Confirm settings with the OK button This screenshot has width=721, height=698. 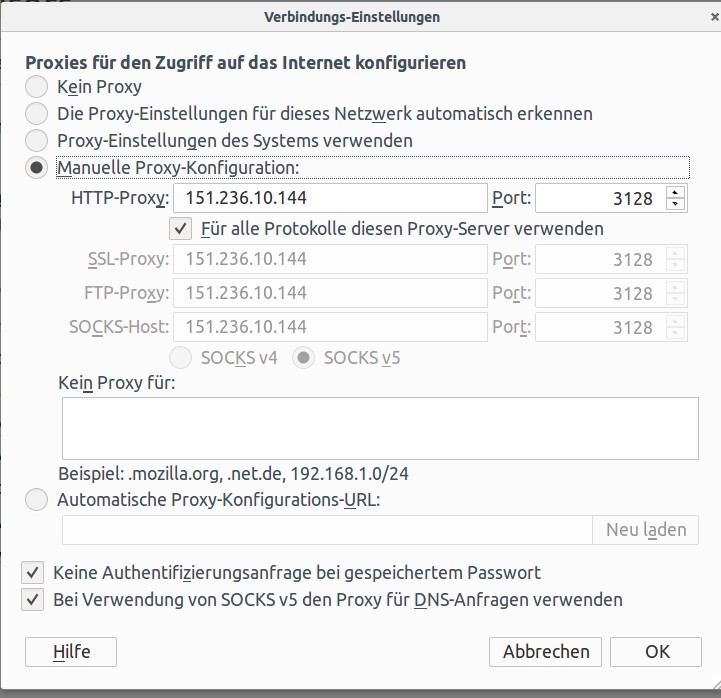[x=656, y=652]
